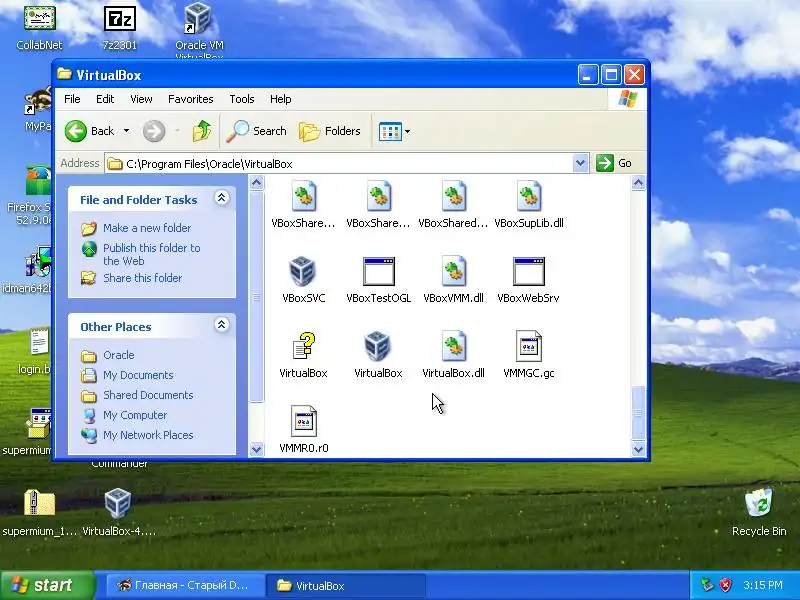Open the Tools menu
The width and height of the screenshot is (800, 600).
241,99
